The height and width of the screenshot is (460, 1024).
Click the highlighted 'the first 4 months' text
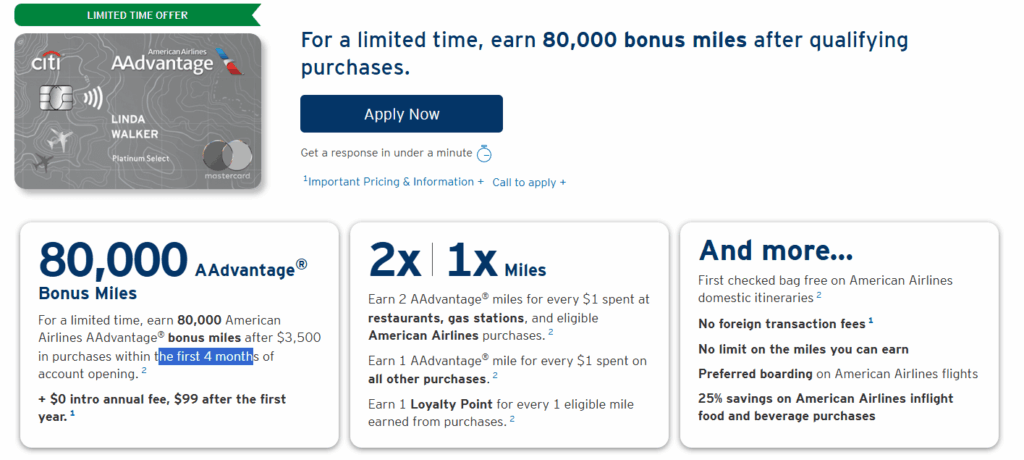(x=204, y=356)
